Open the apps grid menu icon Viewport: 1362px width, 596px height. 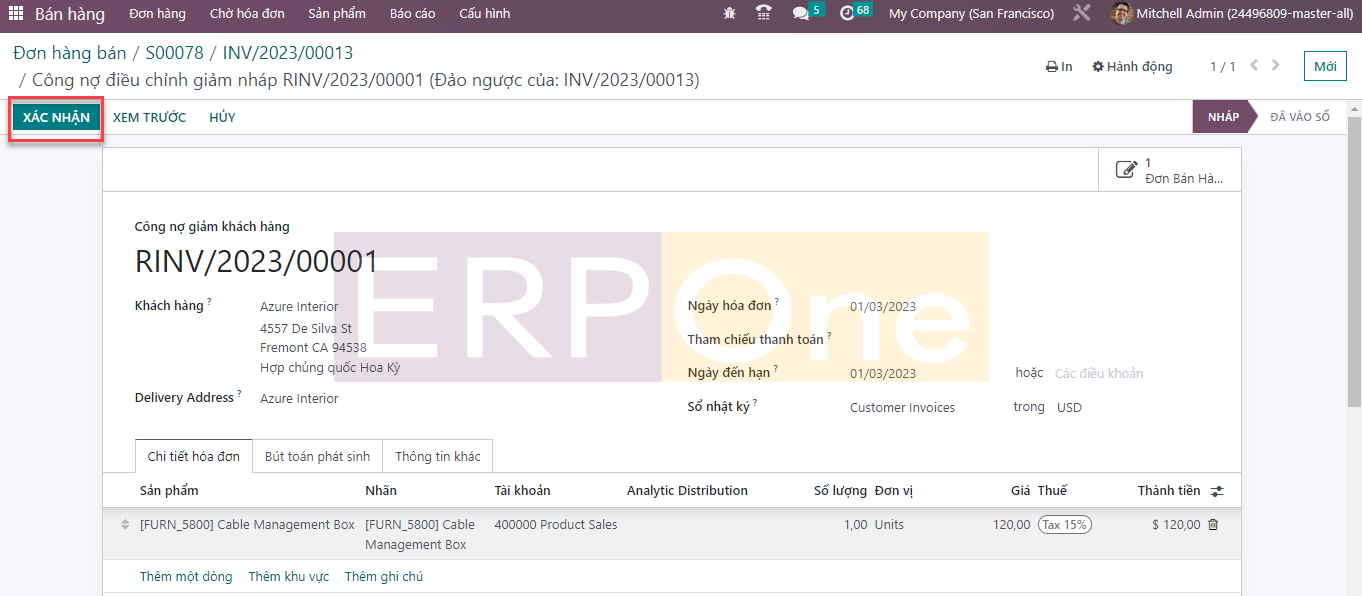click(x=16, y=14)
